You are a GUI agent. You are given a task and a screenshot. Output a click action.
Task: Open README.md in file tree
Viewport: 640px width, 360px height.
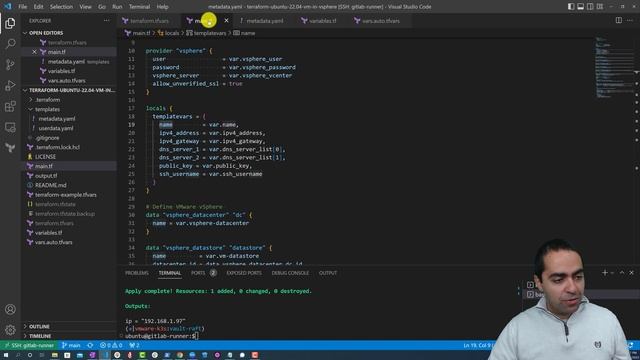pyautogui.click(x=51, y=185)
